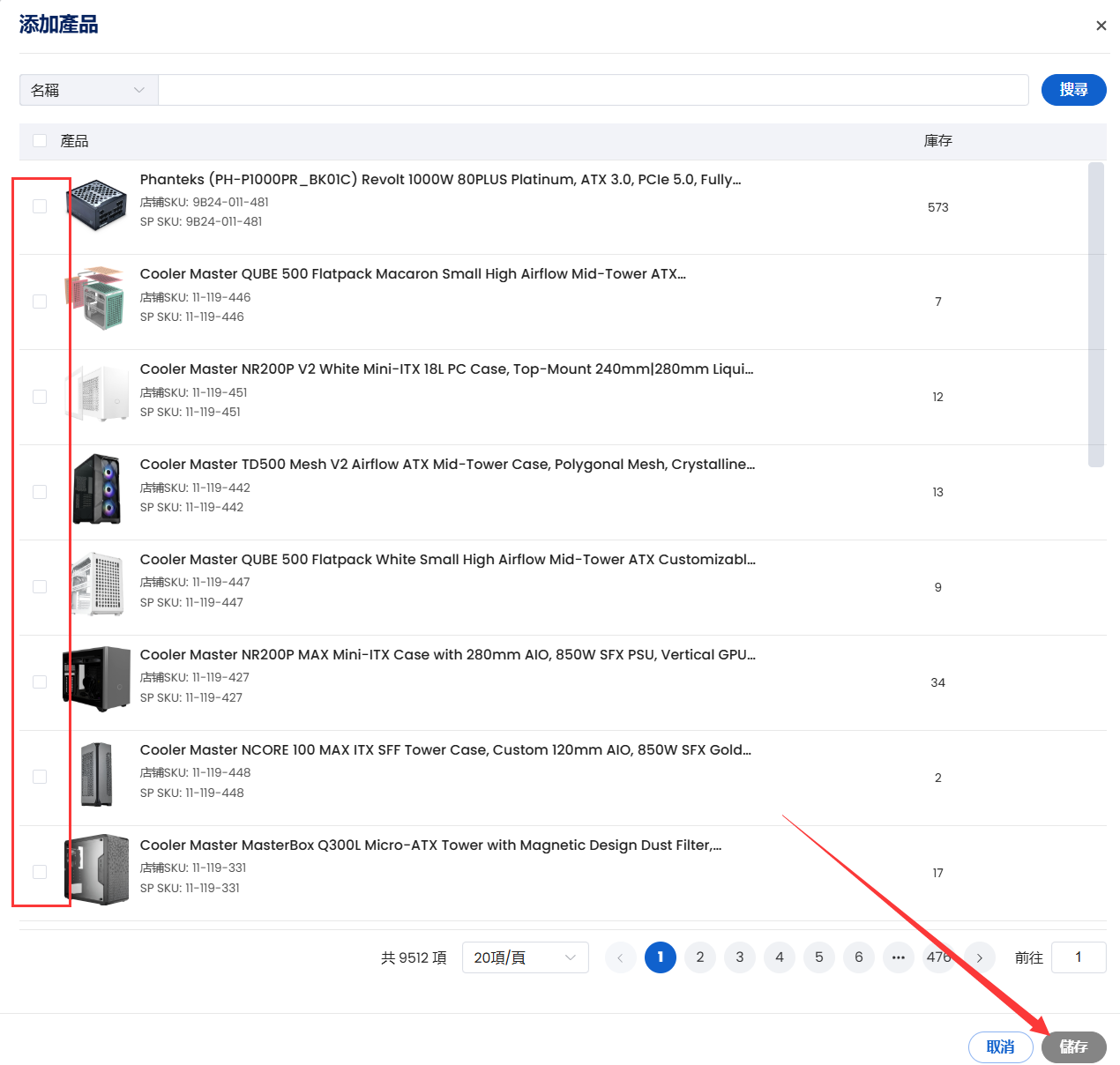Check the QUBE 500 Flatpack Macaron checkbox
This screenshot has height=1065, width=1120.
(x=40, y=302)
